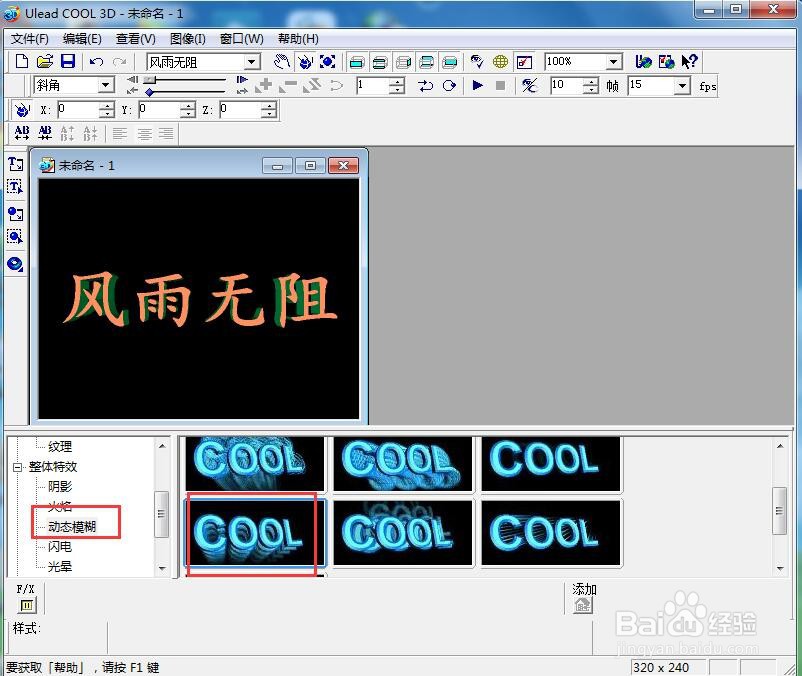
Task: Create a new file with the blank page icon
Action: 21,62
